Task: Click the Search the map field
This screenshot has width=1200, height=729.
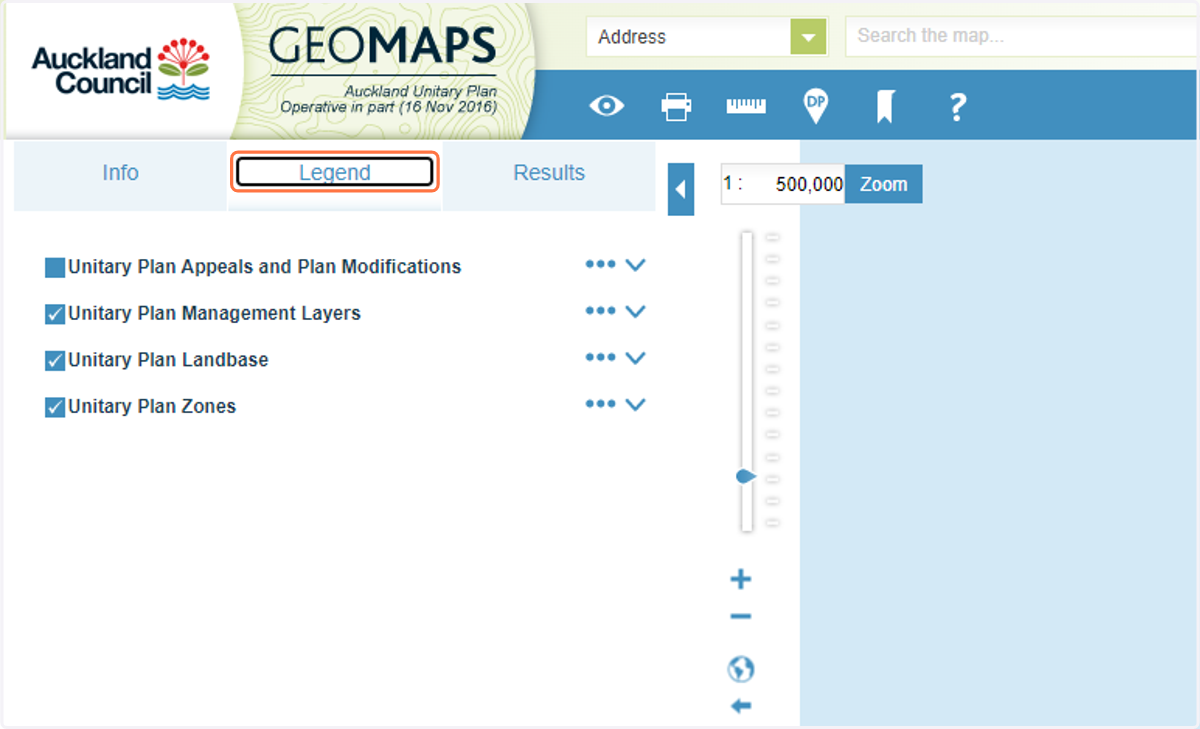Action: click(1022, 37)
